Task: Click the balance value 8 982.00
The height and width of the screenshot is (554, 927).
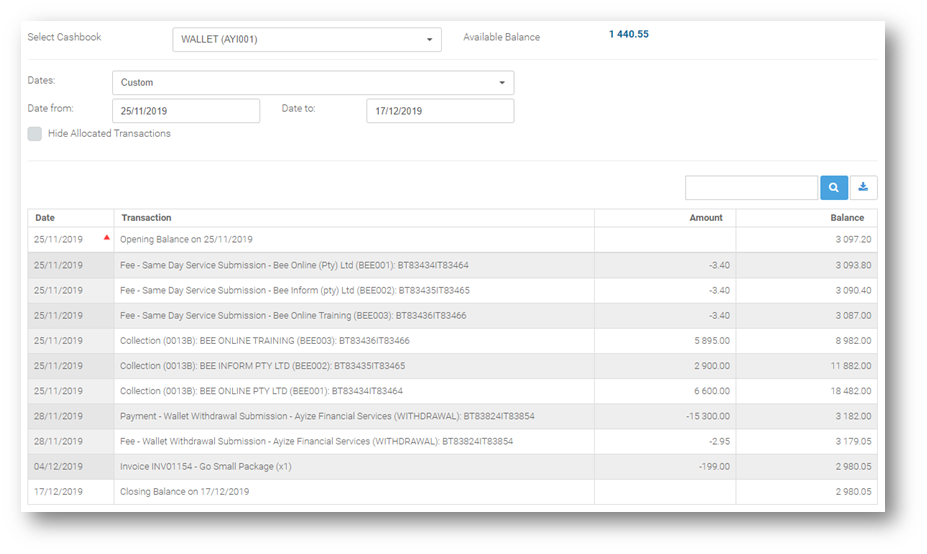Action: (x=853, y=341)
